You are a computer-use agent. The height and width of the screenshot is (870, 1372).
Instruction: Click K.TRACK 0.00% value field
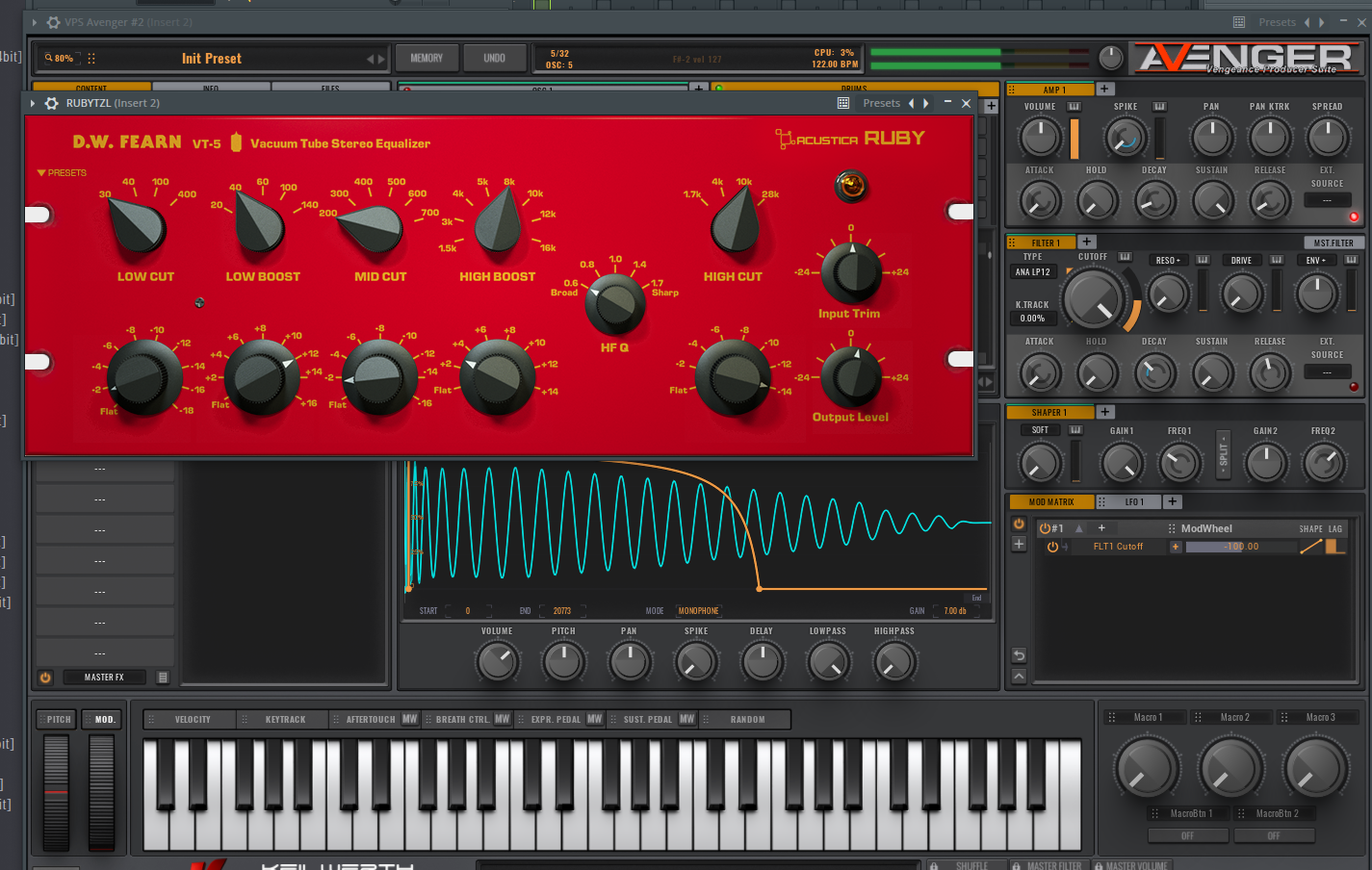click(1032, 319)
